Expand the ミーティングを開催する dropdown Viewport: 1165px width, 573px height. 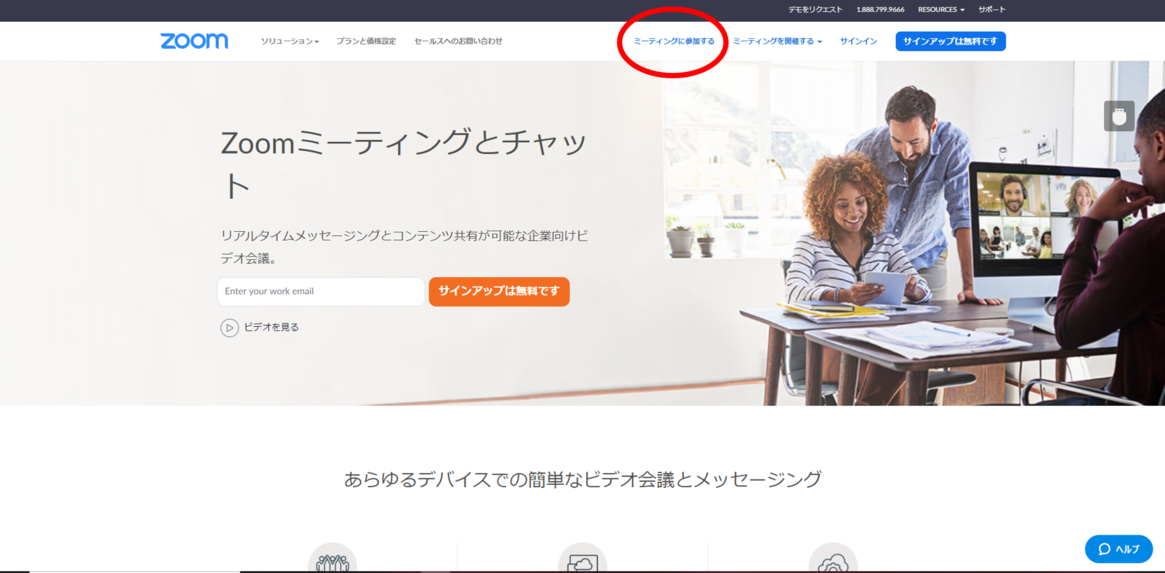(x=777, y=42)
